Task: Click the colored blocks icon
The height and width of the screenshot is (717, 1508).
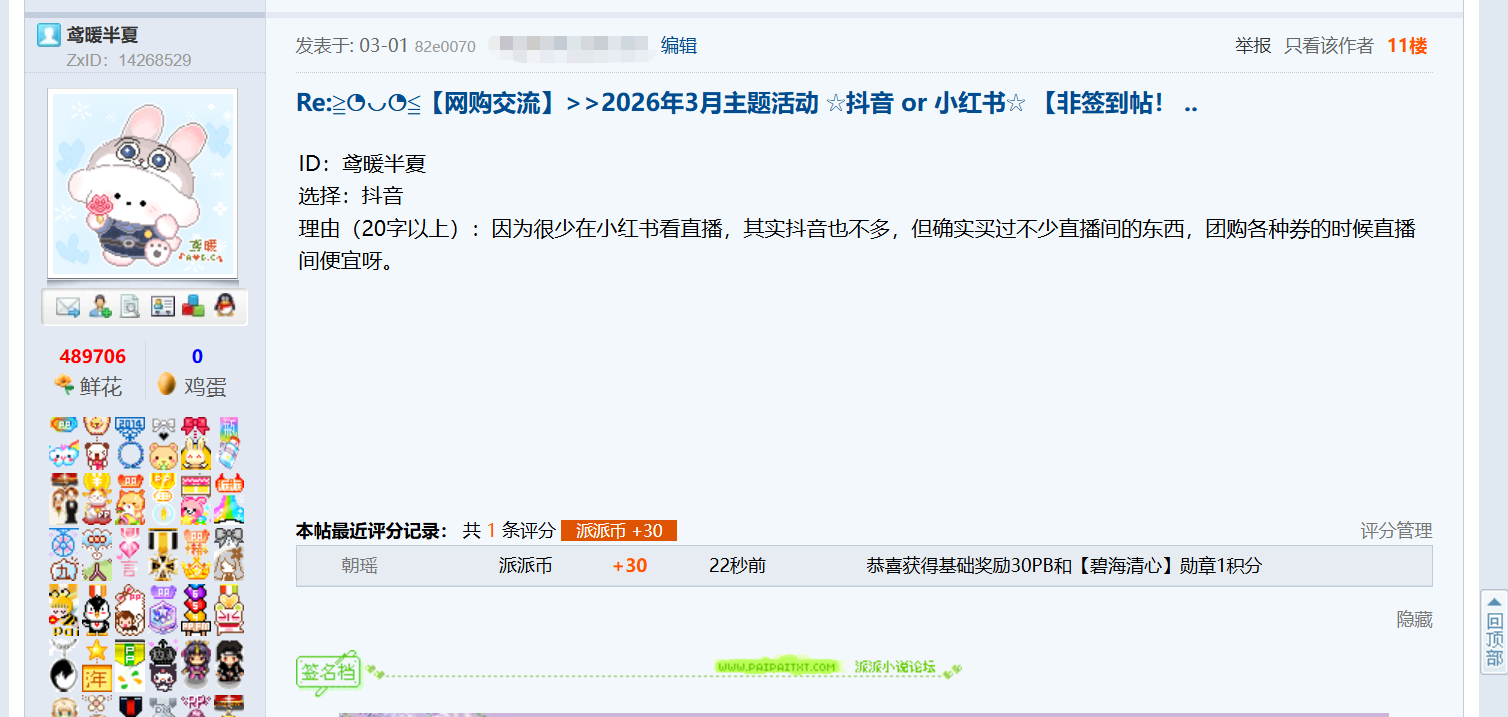Action: 193,307
